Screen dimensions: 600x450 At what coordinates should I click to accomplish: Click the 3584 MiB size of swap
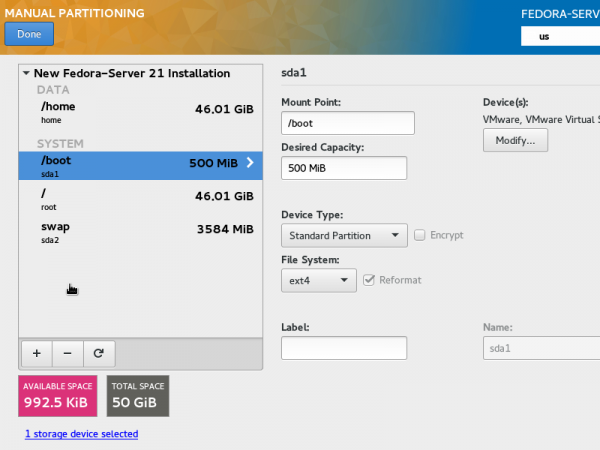[x=225, y=229]
